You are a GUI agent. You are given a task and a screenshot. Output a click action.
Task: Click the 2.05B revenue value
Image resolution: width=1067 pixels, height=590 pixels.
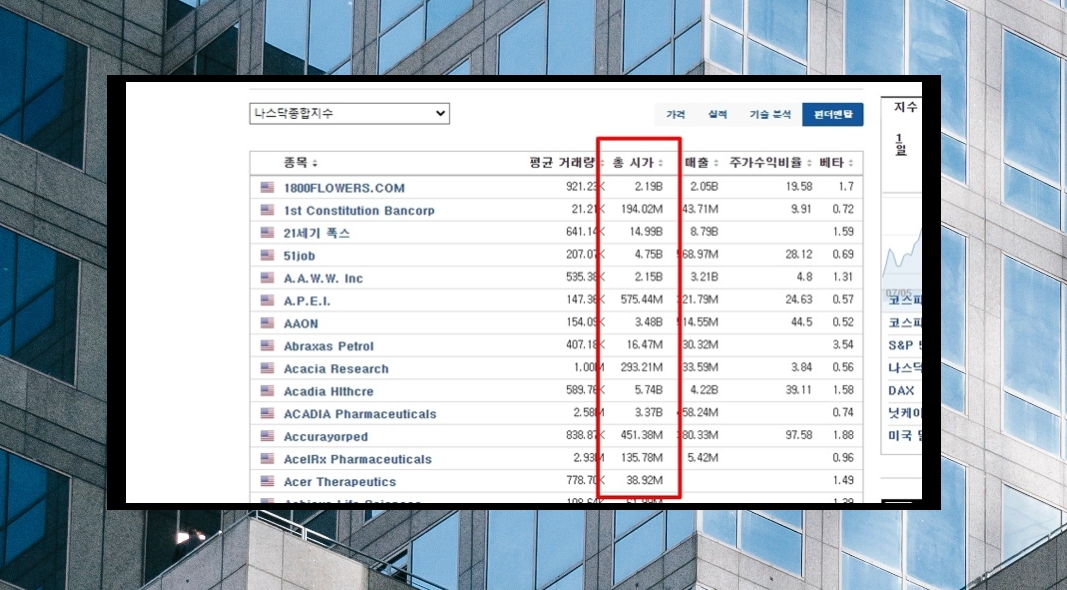pos(704,186)
